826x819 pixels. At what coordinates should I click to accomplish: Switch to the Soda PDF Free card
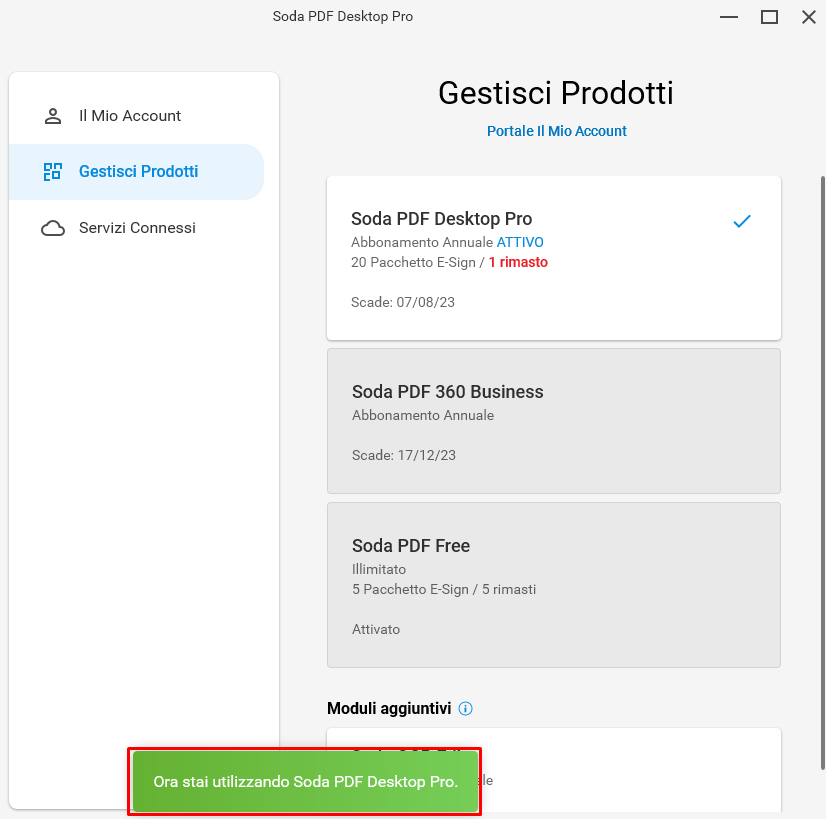pos(554,585)
